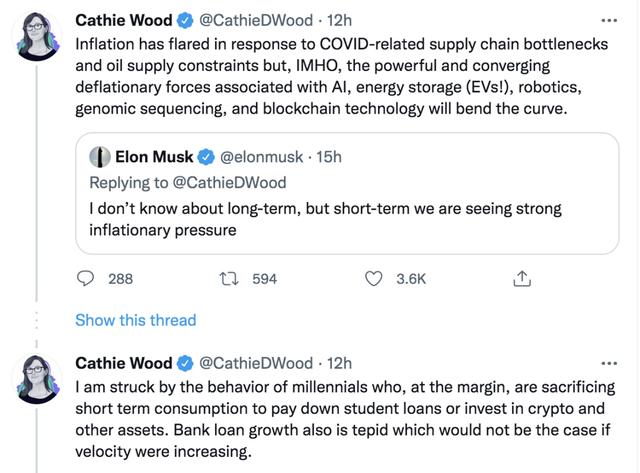
Task: Click the reply icon under first tweet
Action: 85,279
